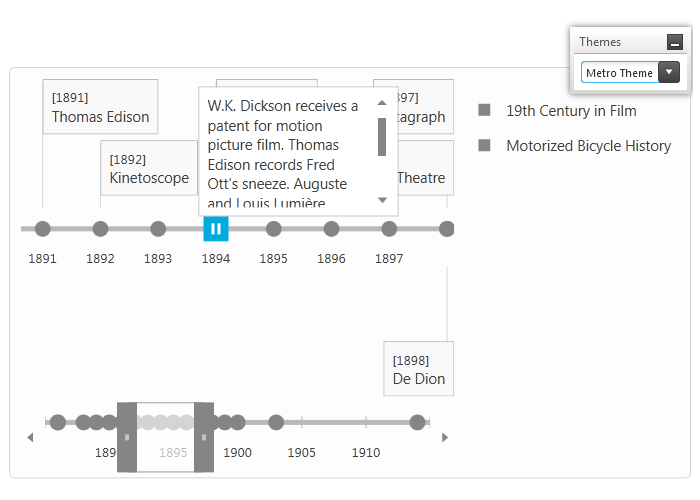
Task: Select the 1891 timeline event marker
Action: (x=42, y=229)
